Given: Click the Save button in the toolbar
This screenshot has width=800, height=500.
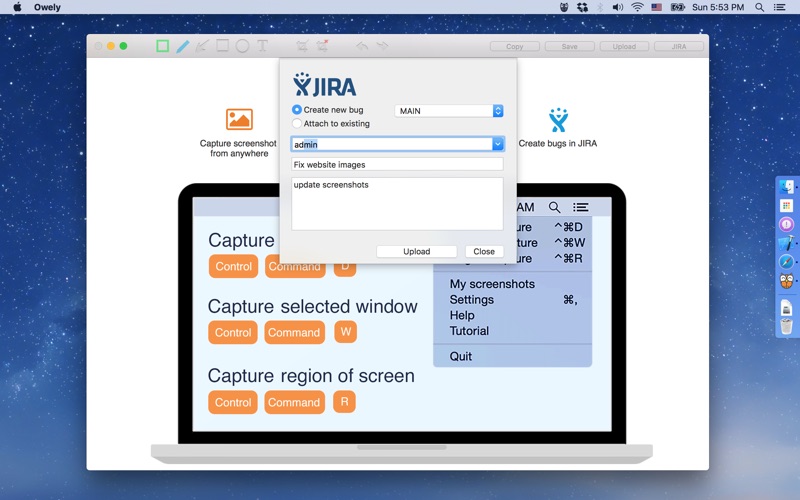Looking at the screenshot, I should pyautogui.click(x=569, y=46).
